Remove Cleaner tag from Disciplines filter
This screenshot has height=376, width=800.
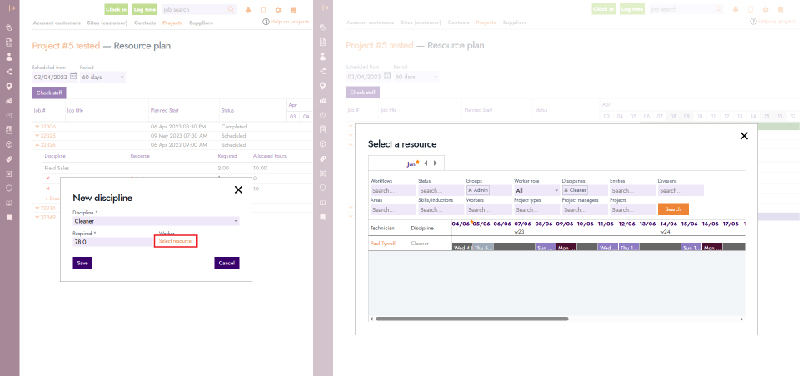click(566, 190)
